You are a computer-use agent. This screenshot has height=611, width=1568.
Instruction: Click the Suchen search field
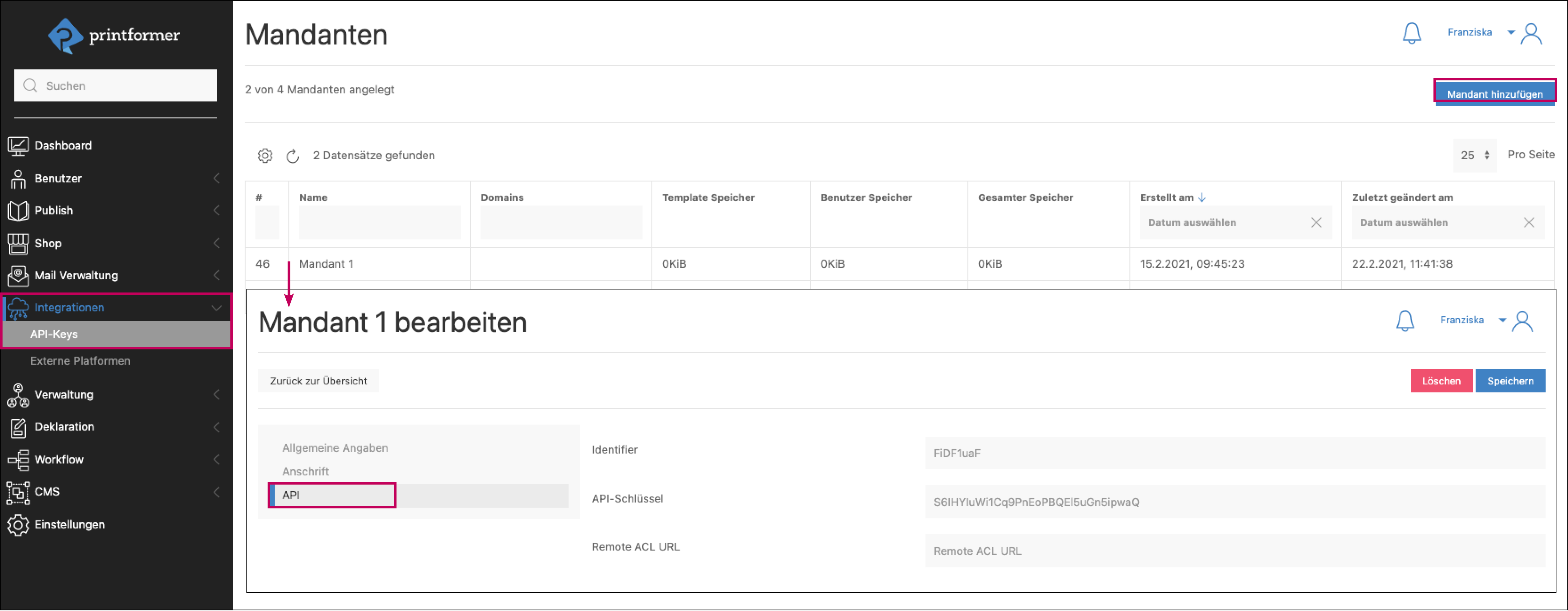pos(116,86)
